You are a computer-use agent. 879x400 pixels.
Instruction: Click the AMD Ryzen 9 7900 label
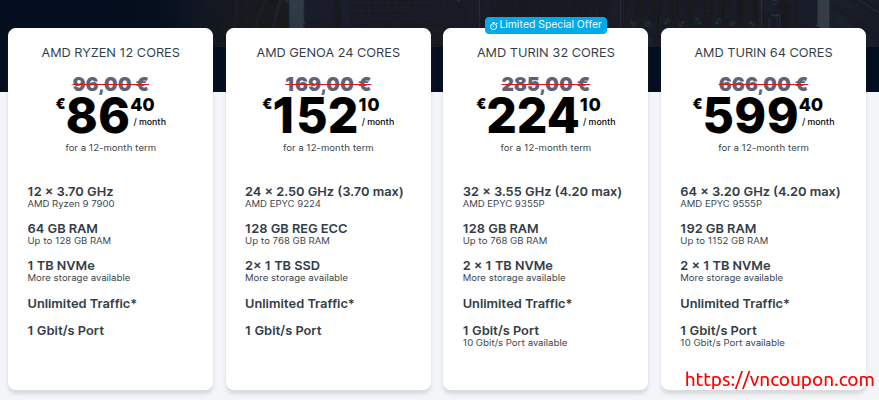coord(70,203)
